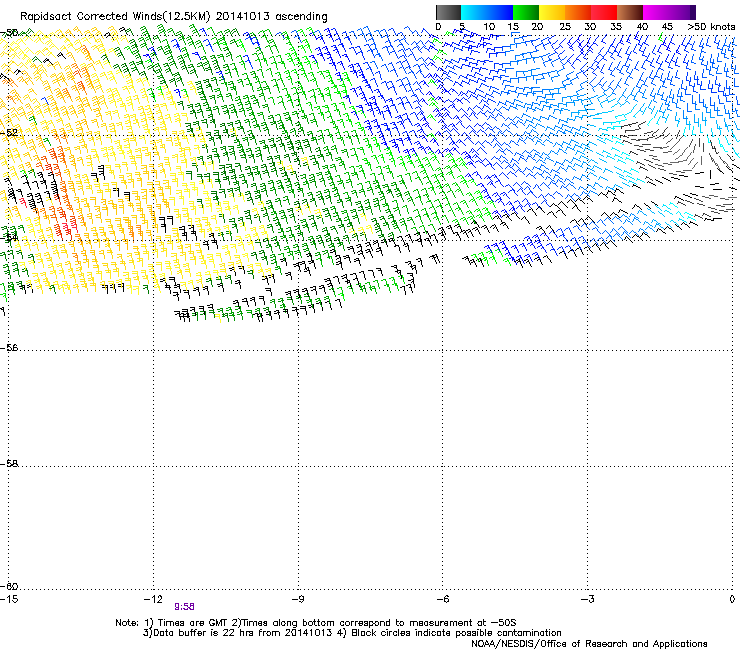Click the '25' legend scale number

click(x=565, y=27)
